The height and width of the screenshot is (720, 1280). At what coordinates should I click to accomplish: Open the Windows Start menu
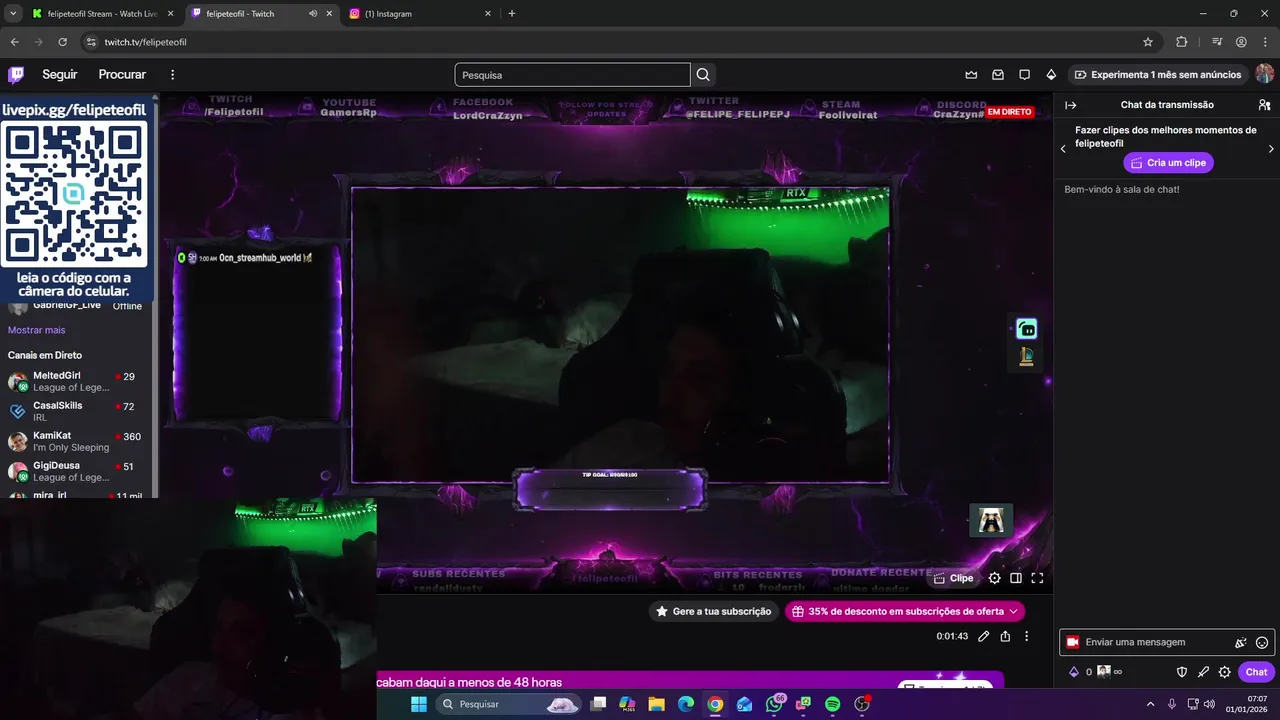(418, 704)
